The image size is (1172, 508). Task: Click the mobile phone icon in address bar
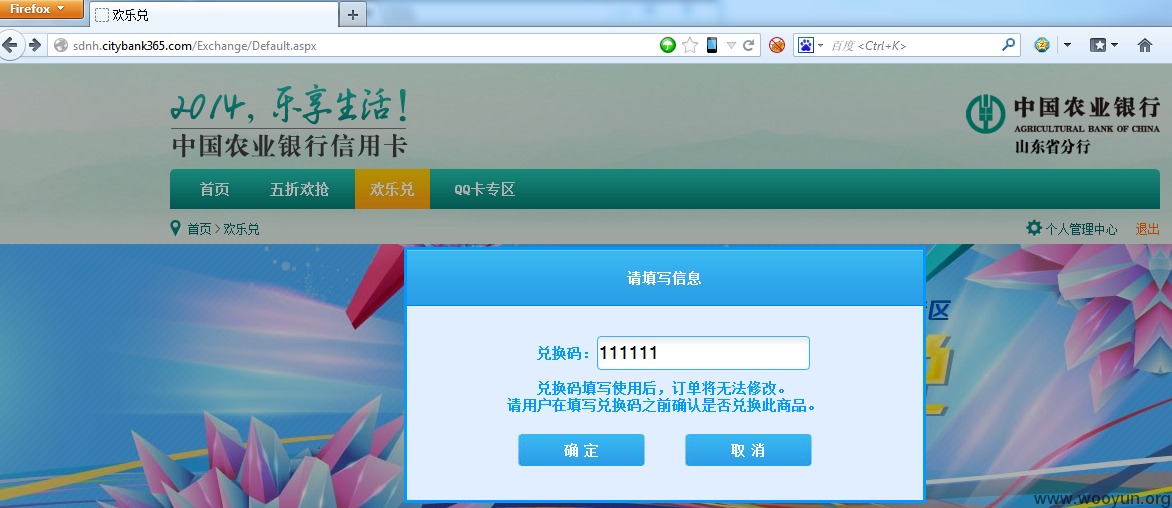712,46
